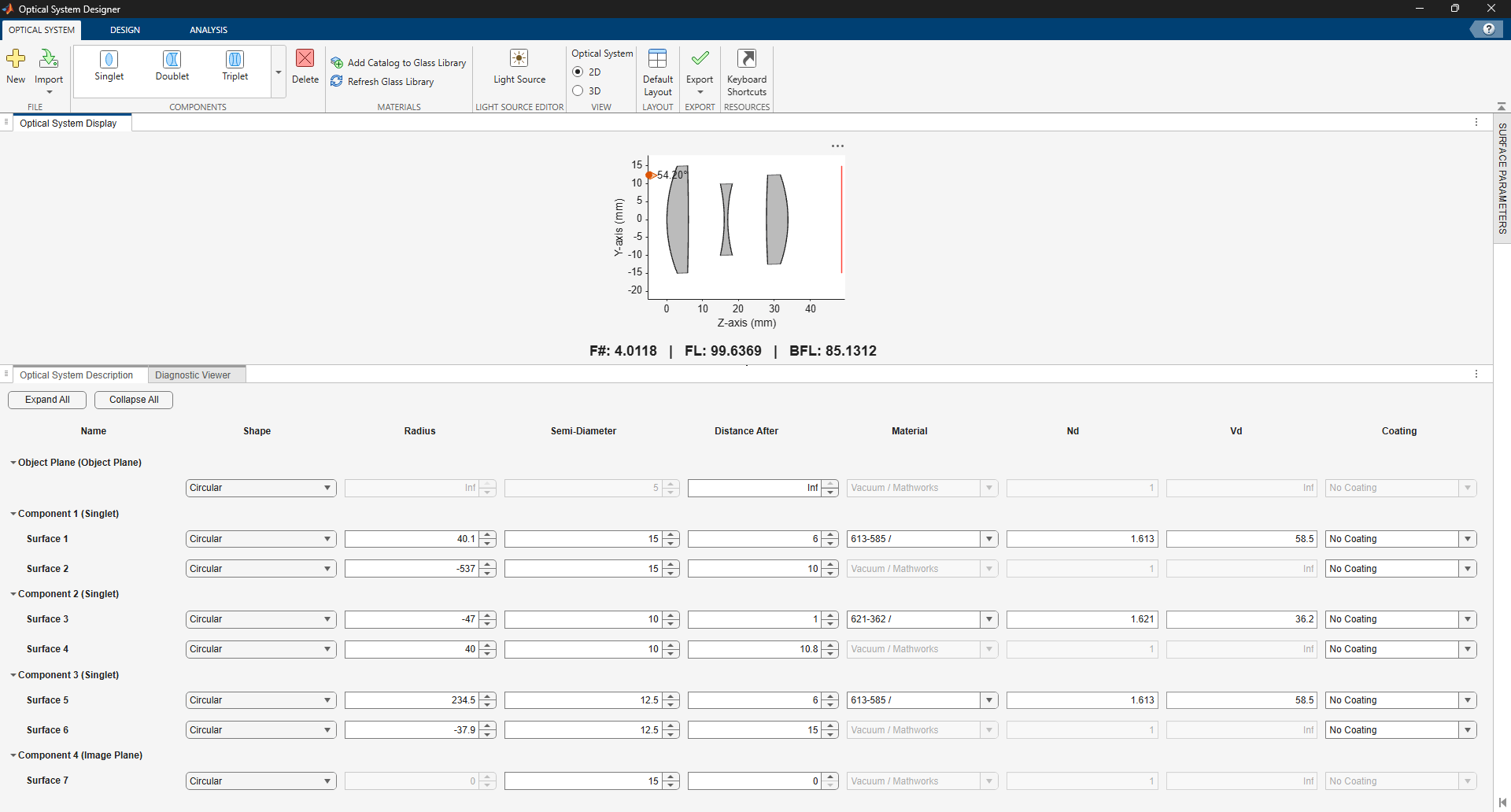Open Optical System Display panel options menu
1511x812 pixels.
(1476, 123)
